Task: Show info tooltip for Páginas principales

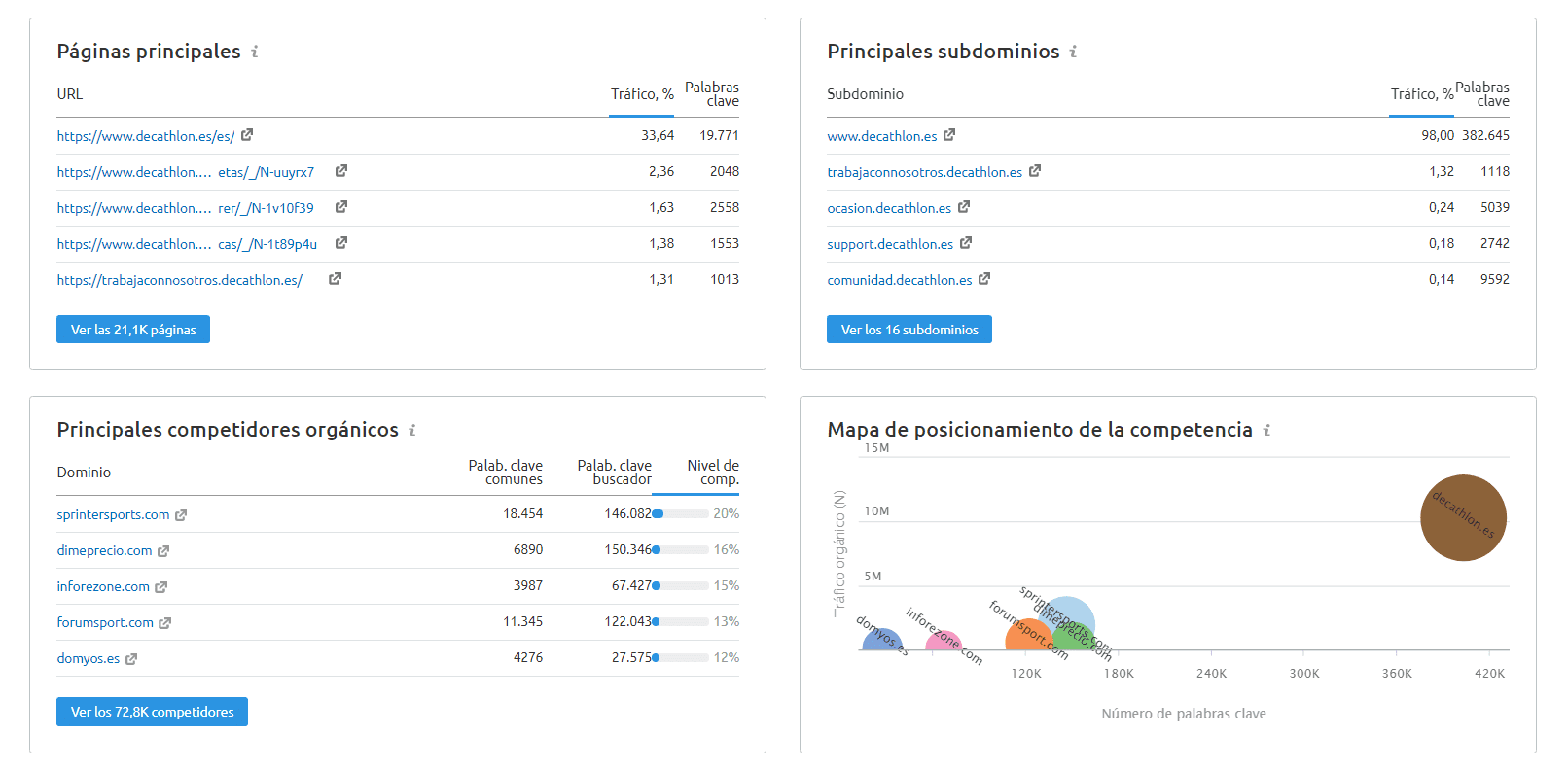Action: coord(255,52)
